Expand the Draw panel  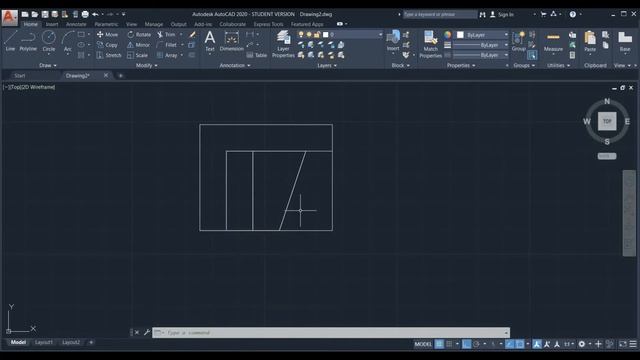point(48,65)
